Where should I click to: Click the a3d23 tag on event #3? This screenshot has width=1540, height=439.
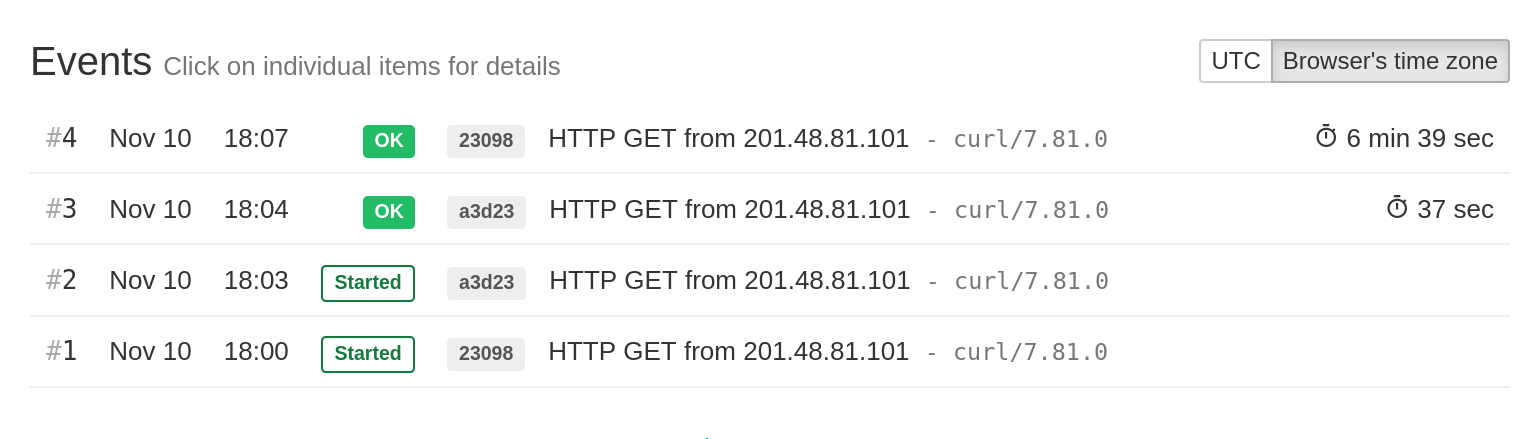pyautogui.click(x=486, y=212)
